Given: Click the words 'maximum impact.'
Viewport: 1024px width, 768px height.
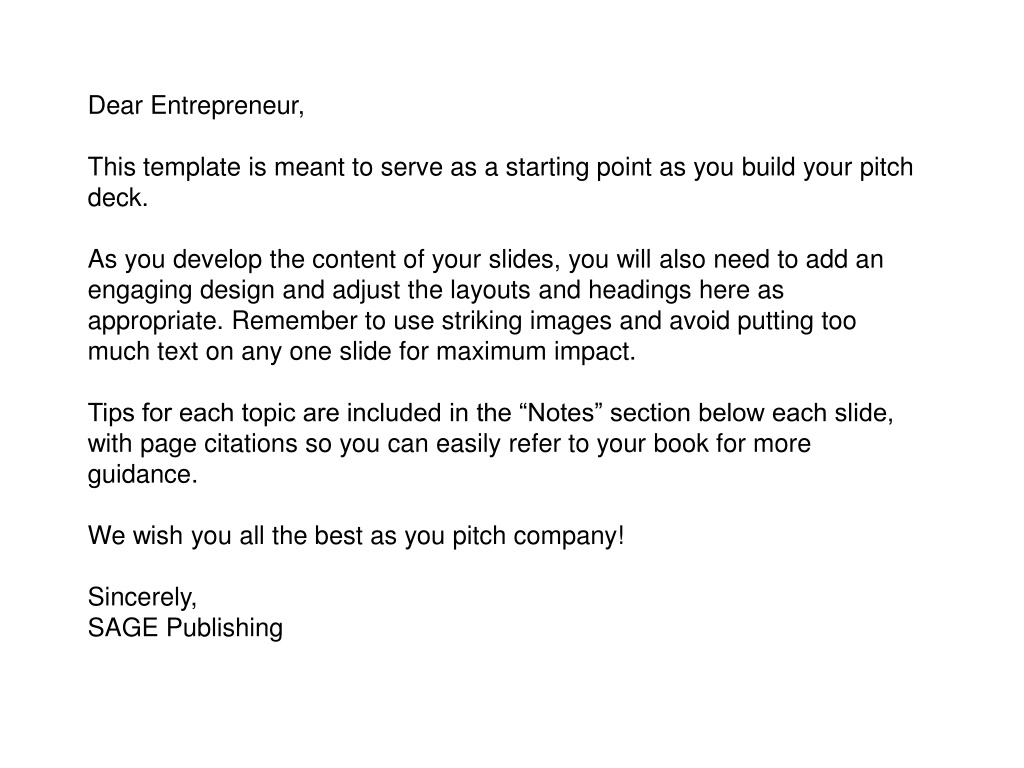Looking at the screenshot, I should pos(536,352).
